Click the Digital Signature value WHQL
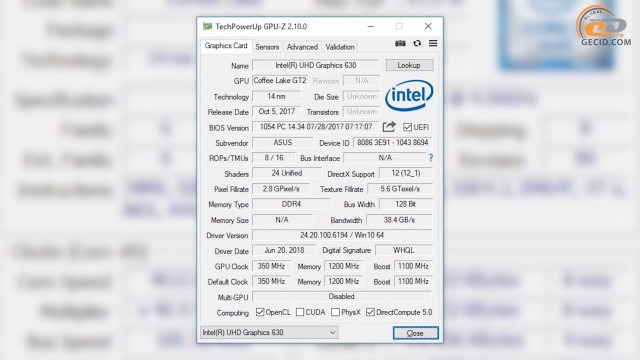The height and width of the screenshot is (360, 640). (404, 250)
